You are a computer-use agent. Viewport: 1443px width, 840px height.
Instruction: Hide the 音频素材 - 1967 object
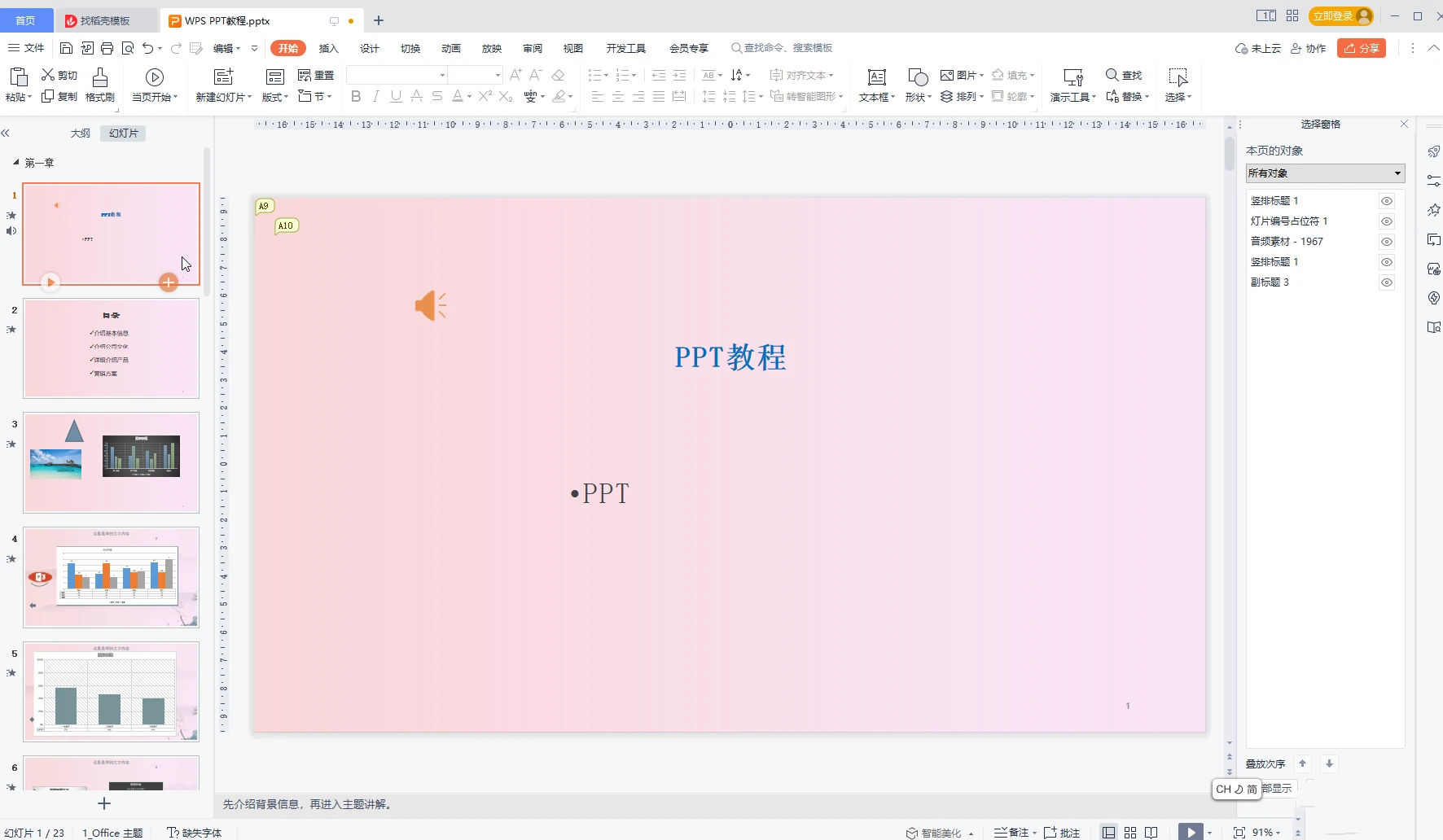1387,242
